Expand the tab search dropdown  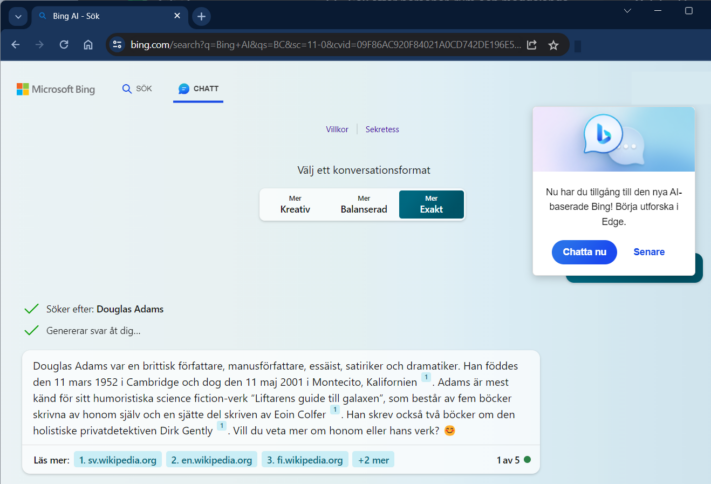pyautogui.click(x=18, y=16)
